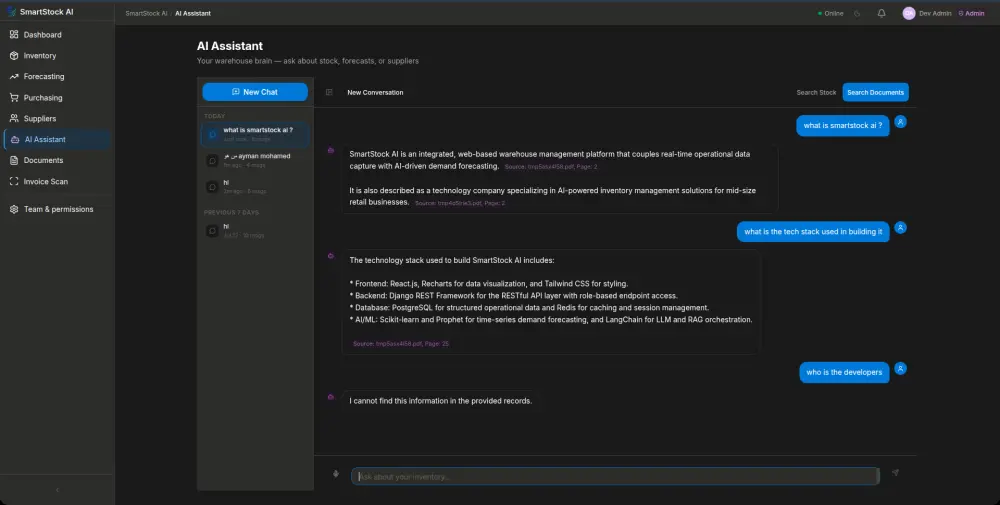The image size is (1000, 505).
Task: Click the SmartStock AI logo
Action: click(40, 12)
